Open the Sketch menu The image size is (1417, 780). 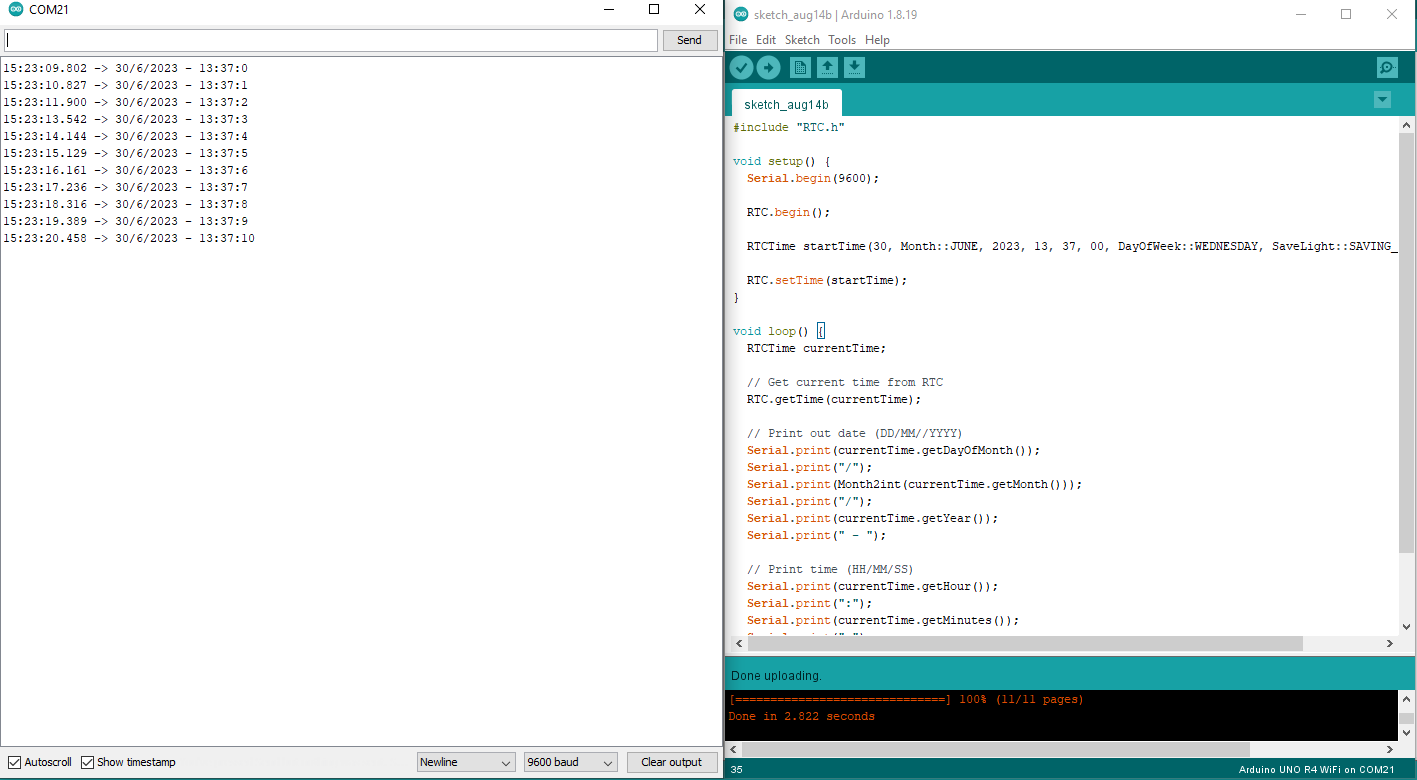pos(802,40)
